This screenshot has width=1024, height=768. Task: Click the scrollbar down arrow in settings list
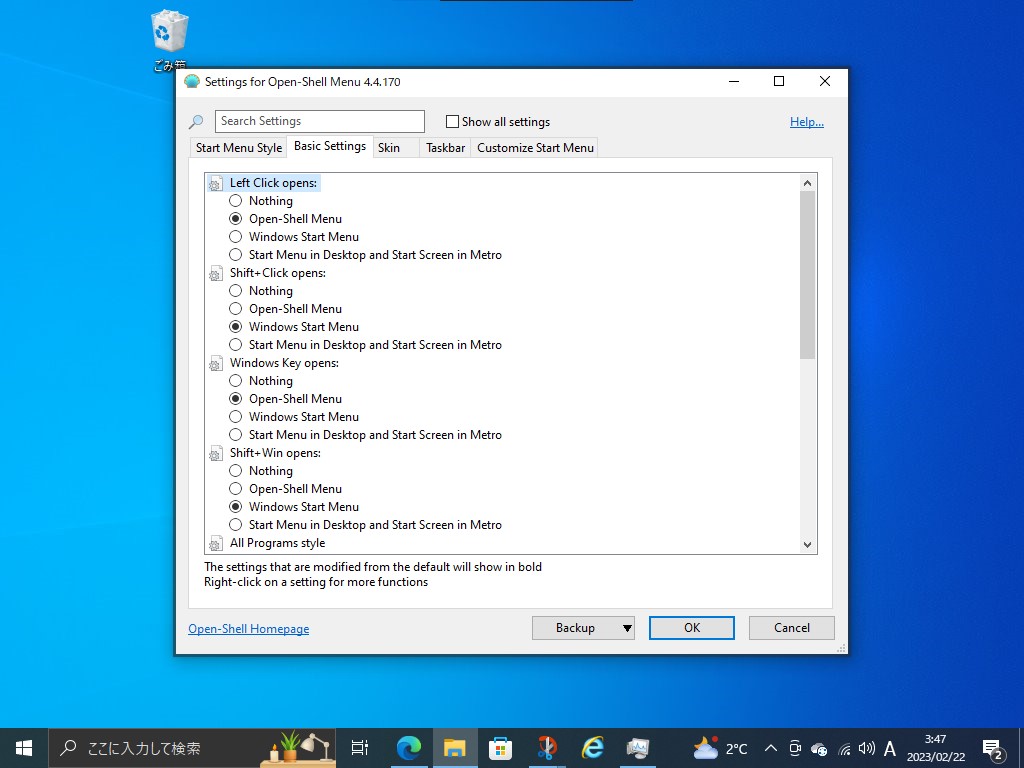coord(808,545)
